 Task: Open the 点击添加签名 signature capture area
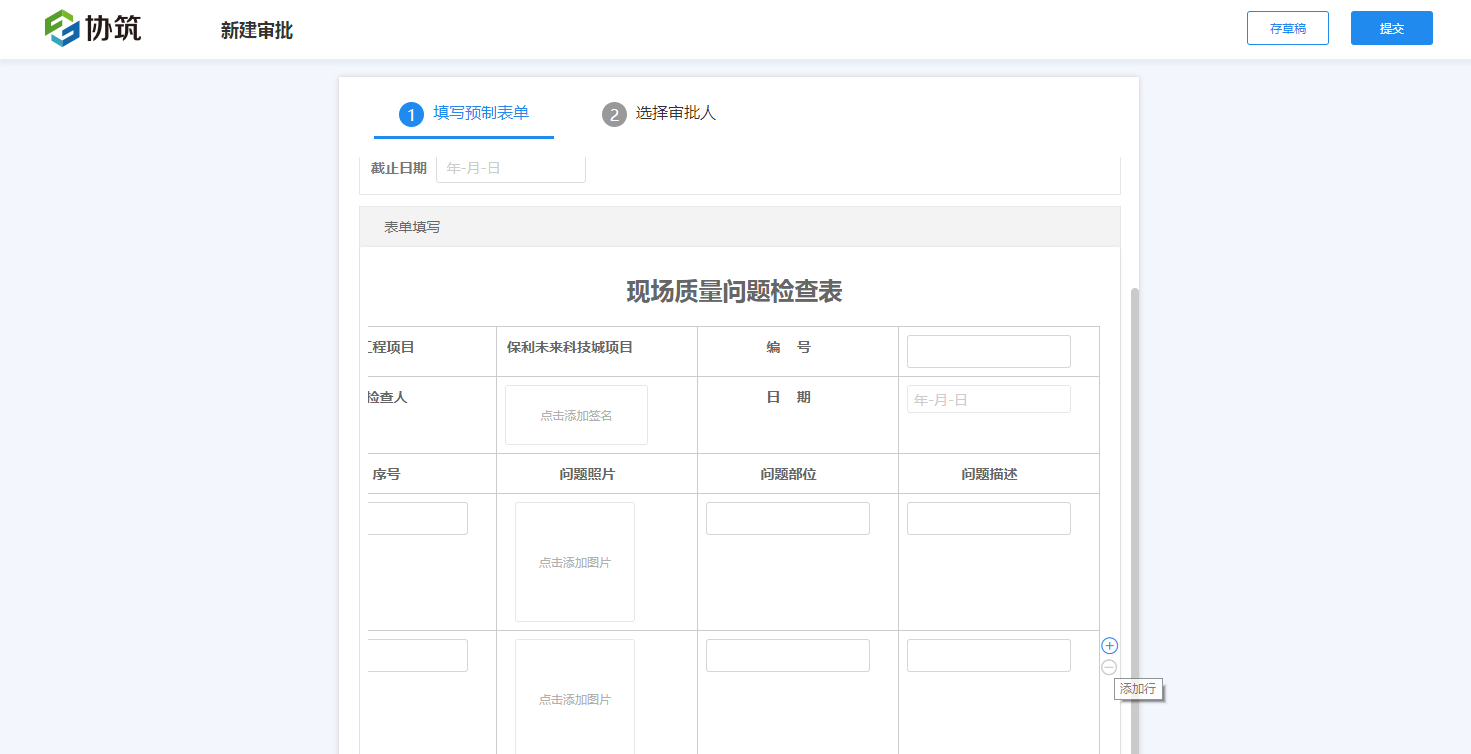[575, 414]
